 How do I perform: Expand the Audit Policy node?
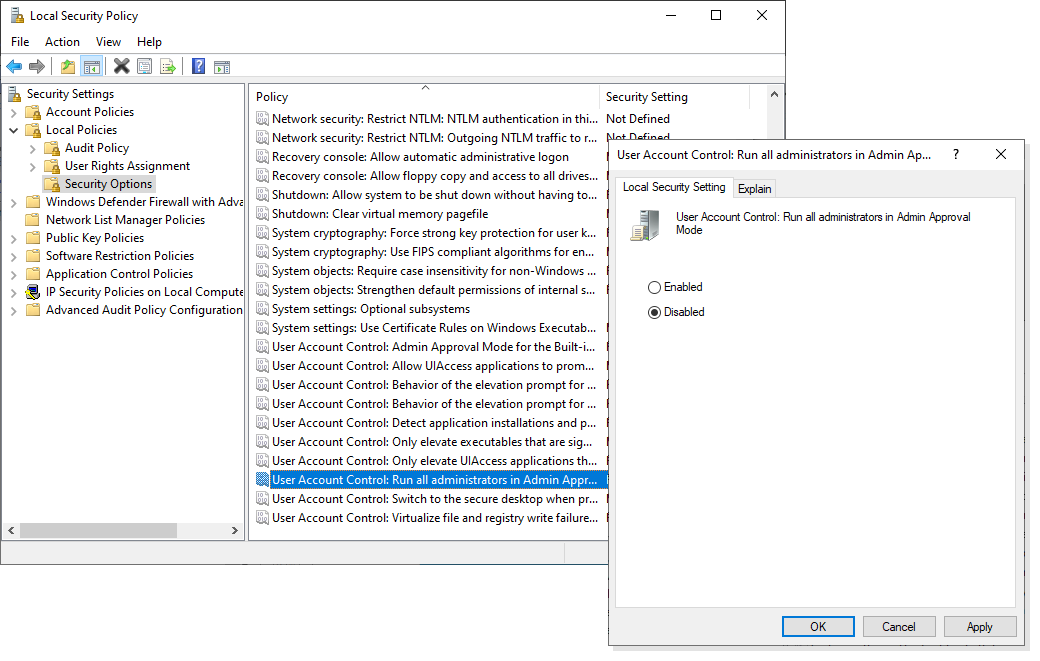coord(32,149)
